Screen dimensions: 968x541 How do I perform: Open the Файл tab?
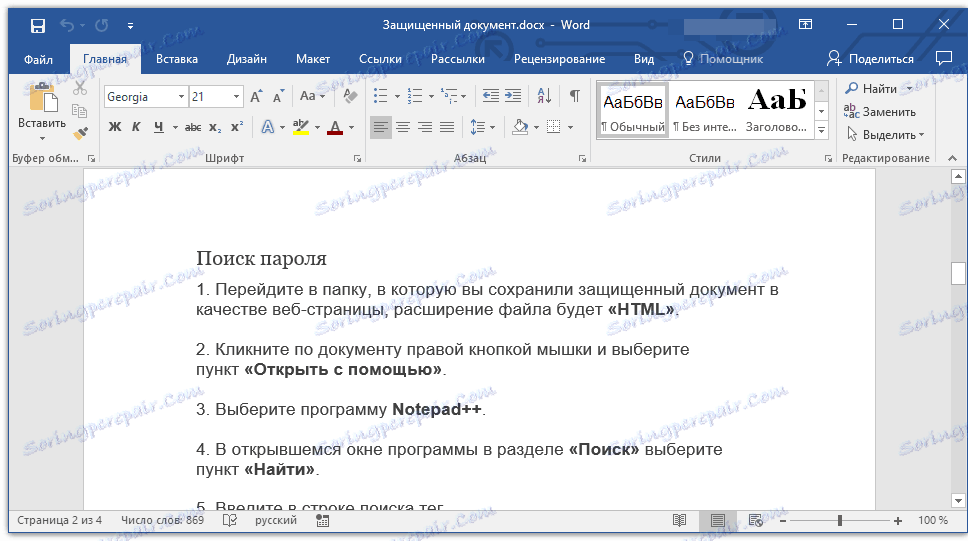38,59
